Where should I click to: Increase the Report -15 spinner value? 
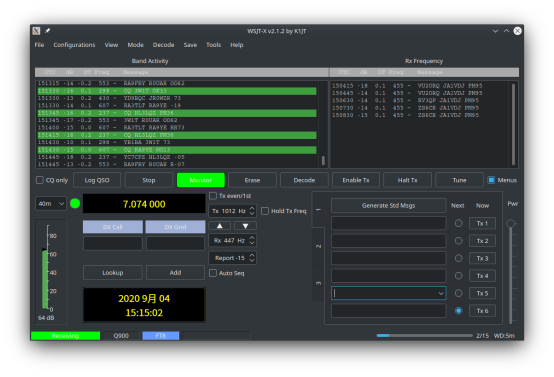252,255
